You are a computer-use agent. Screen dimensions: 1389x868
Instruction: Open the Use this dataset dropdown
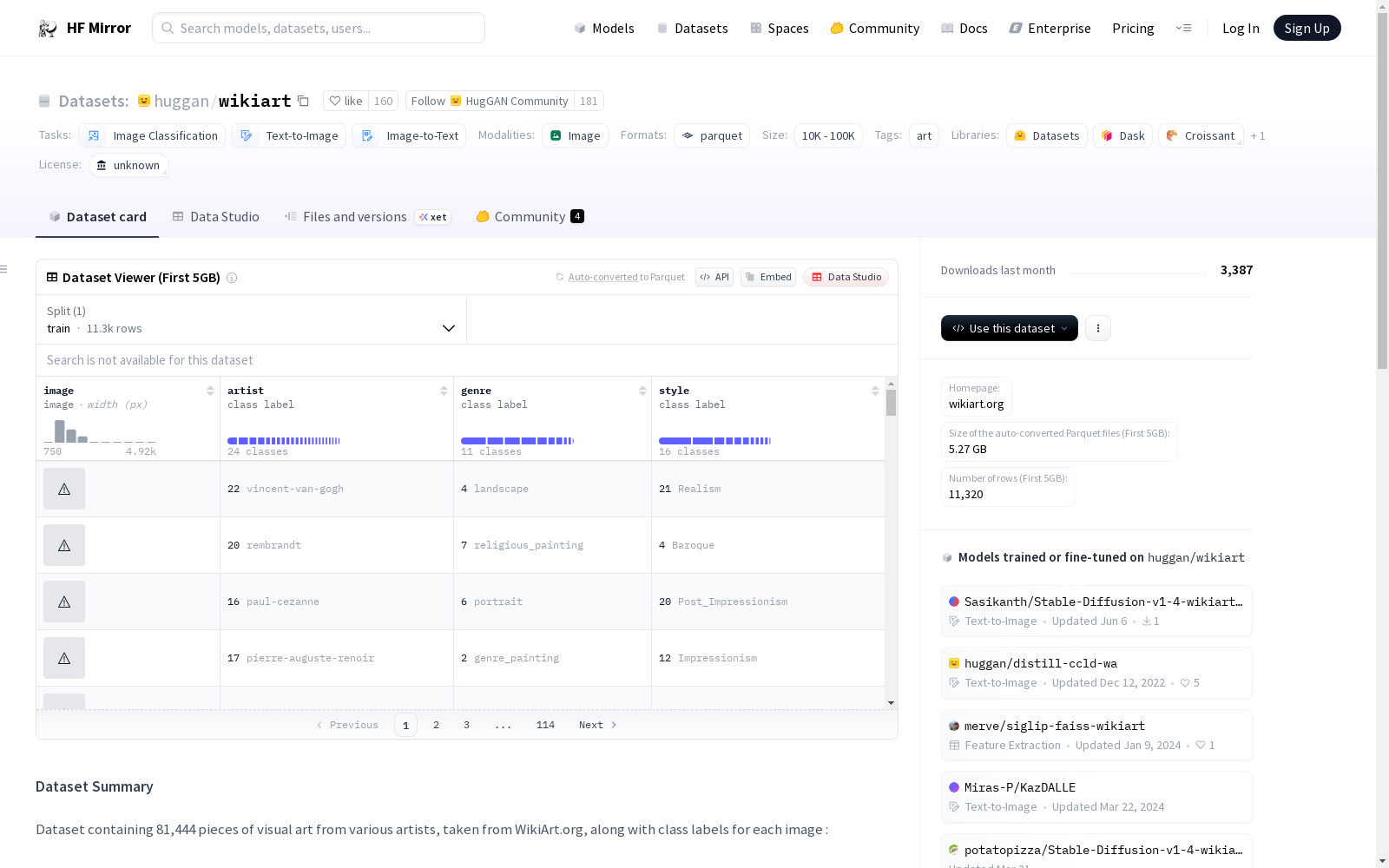point(1009,328)
